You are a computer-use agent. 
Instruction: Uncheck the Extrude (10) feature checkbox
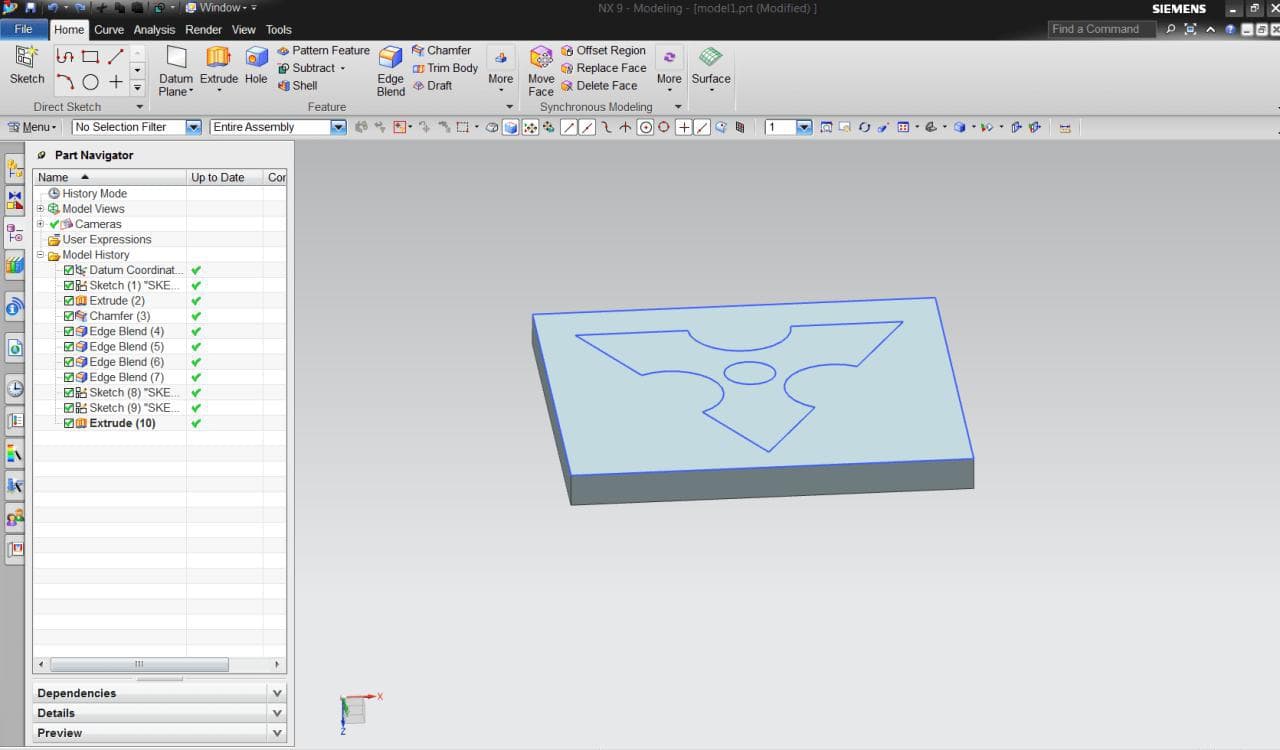69,424
